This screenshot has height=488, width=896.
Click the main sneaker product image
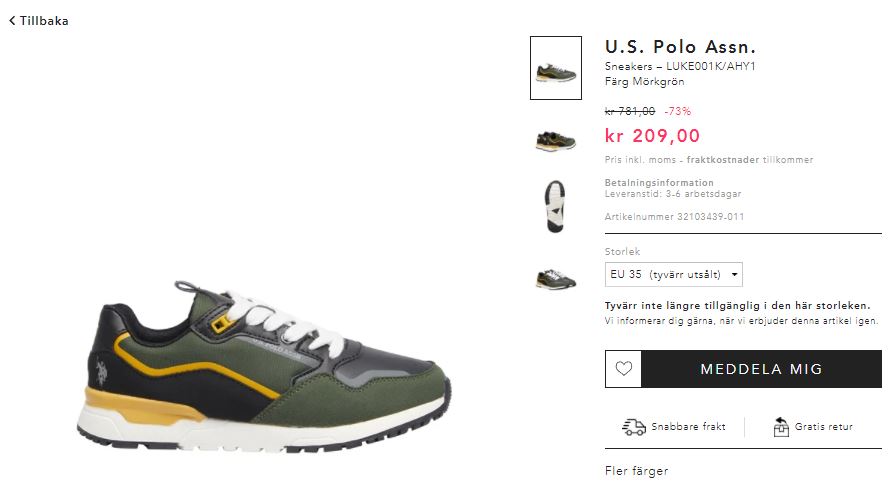[264, 366]
